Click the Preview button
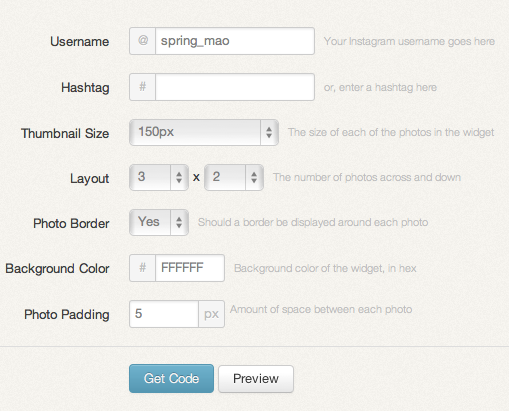Viewport: 509px width, 411px height. click(256, 379)
